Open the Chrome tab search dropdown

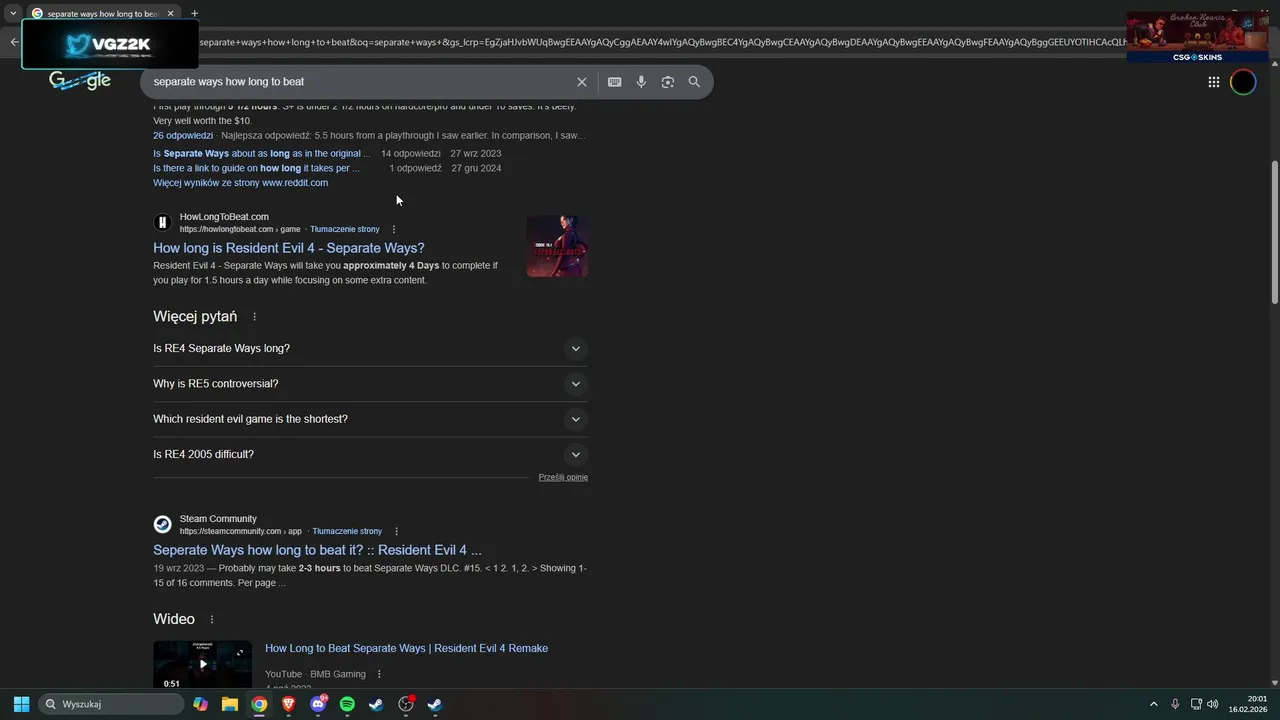tap(13, 13)
